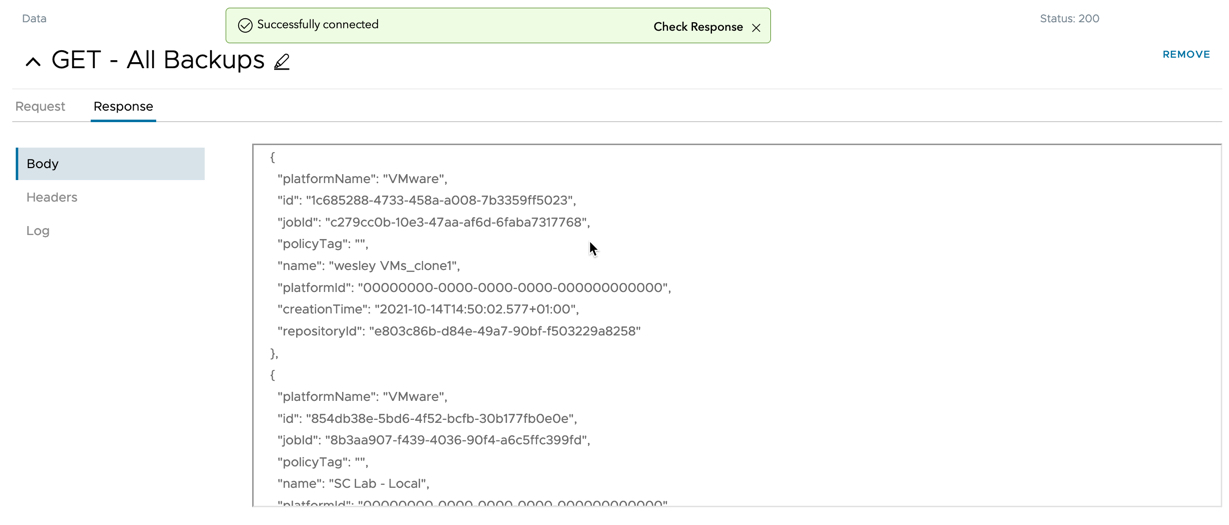
Task: Click the second platformName VMware line
Action: [362, 397]
